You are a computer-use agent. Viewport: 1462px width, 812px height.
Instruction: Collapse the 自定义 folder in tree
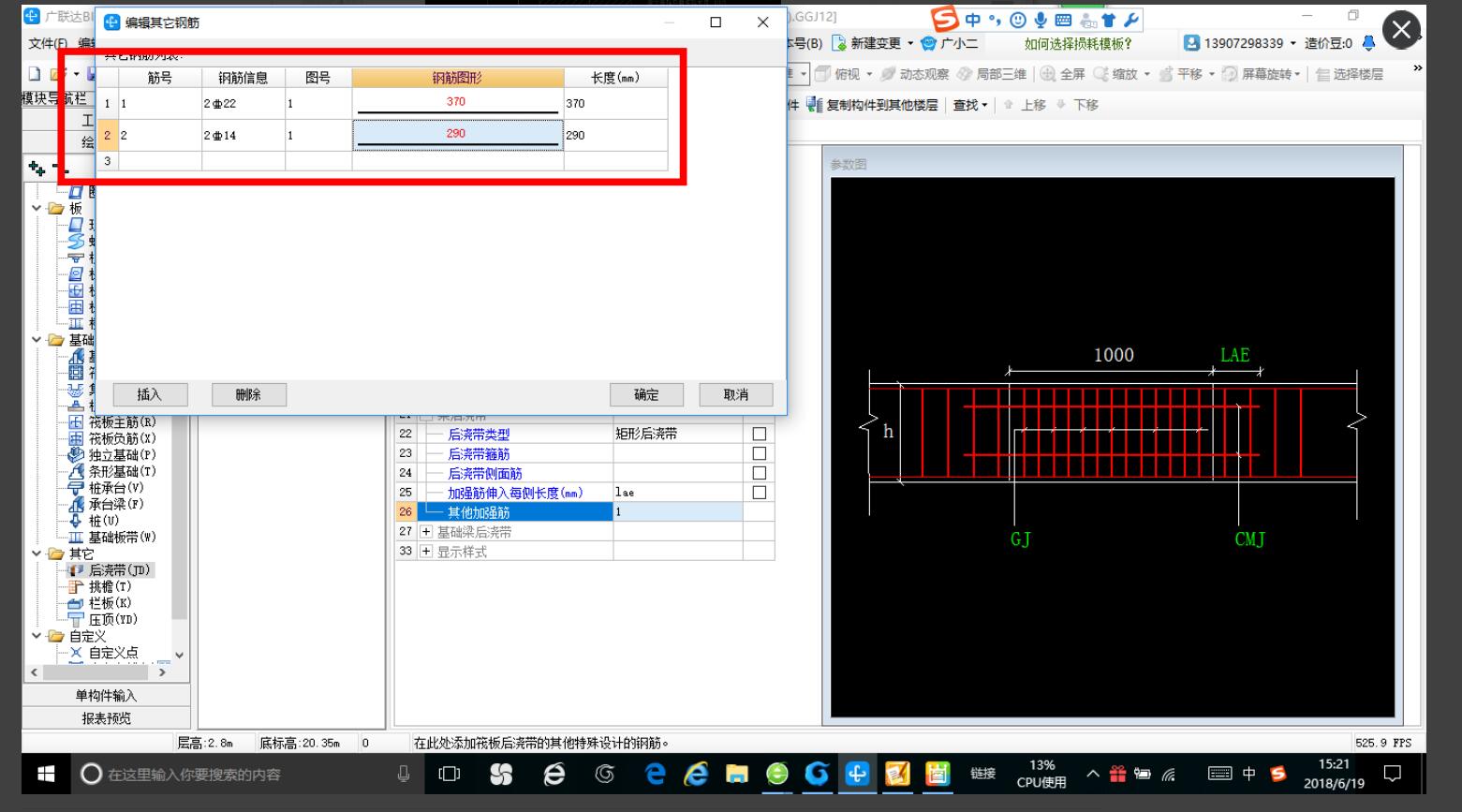[37, 636]
